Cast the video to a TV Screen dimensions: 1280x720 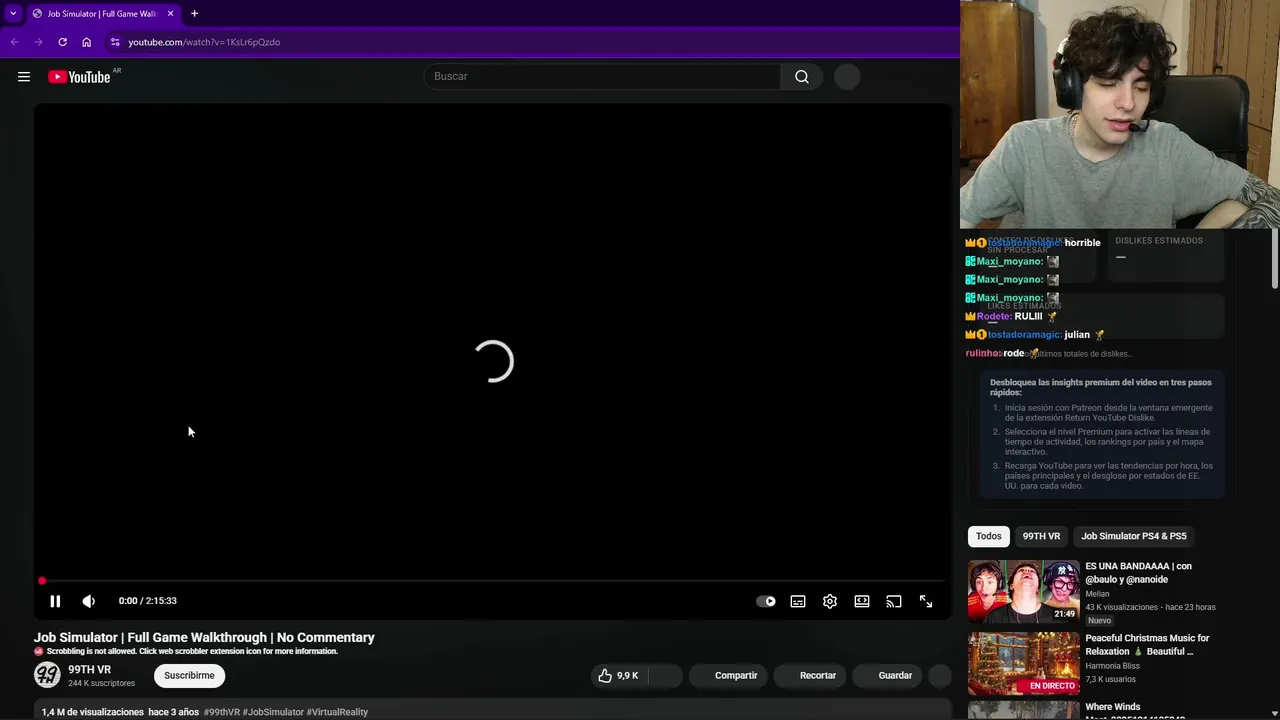[x=894, y=601]
